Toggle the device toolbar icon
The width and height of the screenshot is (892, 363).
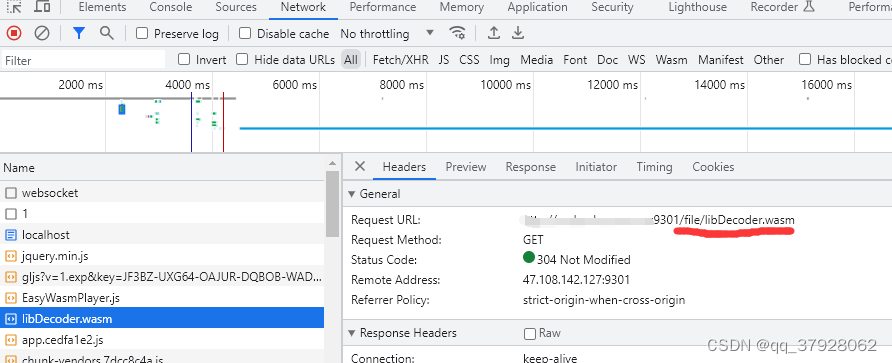42,7
